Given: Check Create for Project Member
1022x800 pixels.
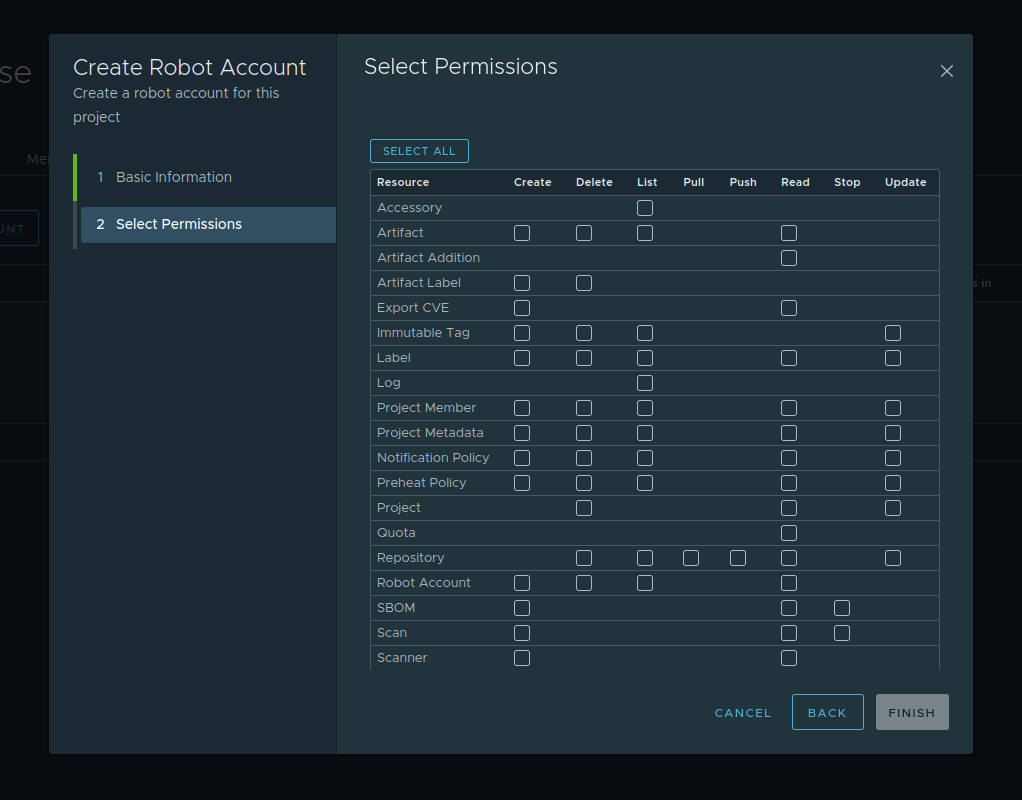Looking at the screenshot, I should point(521,408).
